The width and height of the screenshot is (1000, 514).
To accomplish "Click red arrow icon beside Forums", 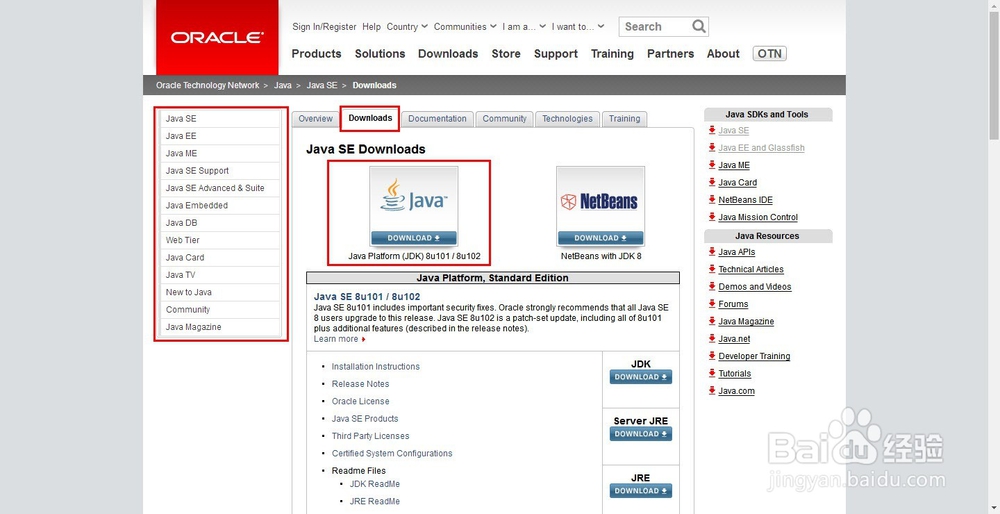I will pyautogui.click(x=712, y=304).
